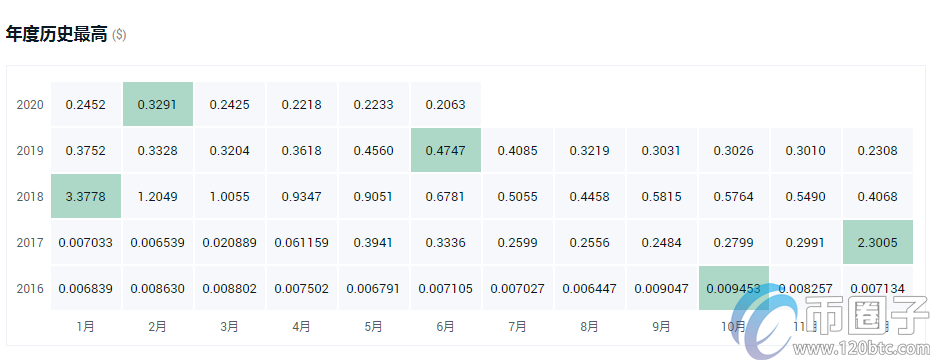
Task: Click the 2018 year row label
Action: pyautogui.click(x=30, y=197)
